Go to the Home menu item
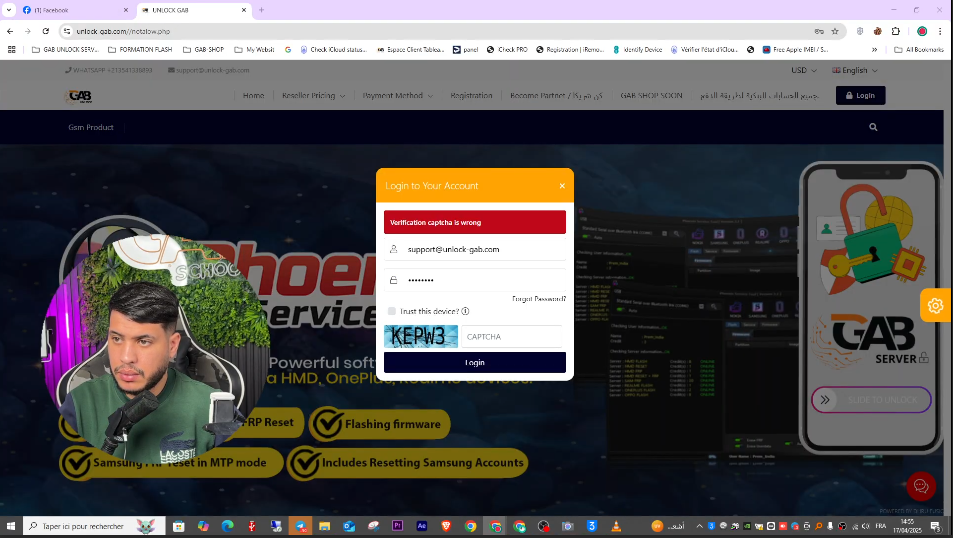The image size is (953, 538). click(x=253, y=95)
